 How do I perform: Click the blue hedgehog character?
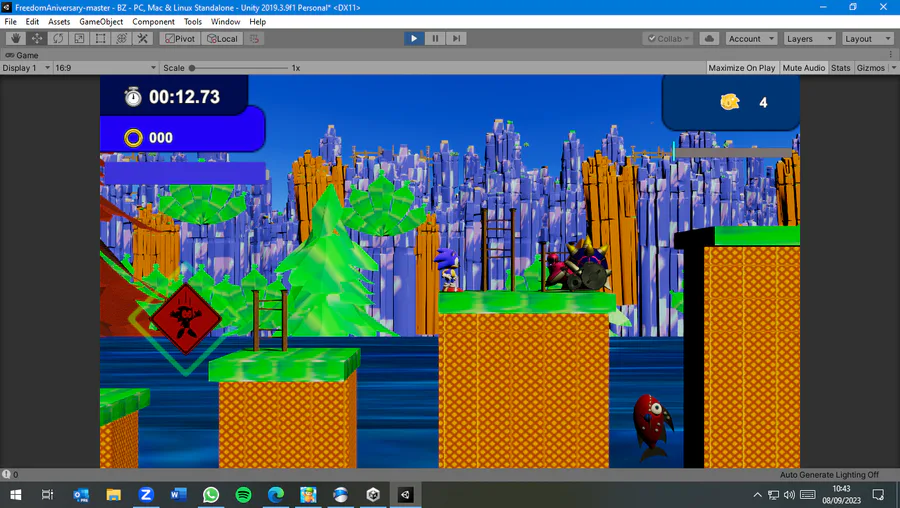coord(448,270)
